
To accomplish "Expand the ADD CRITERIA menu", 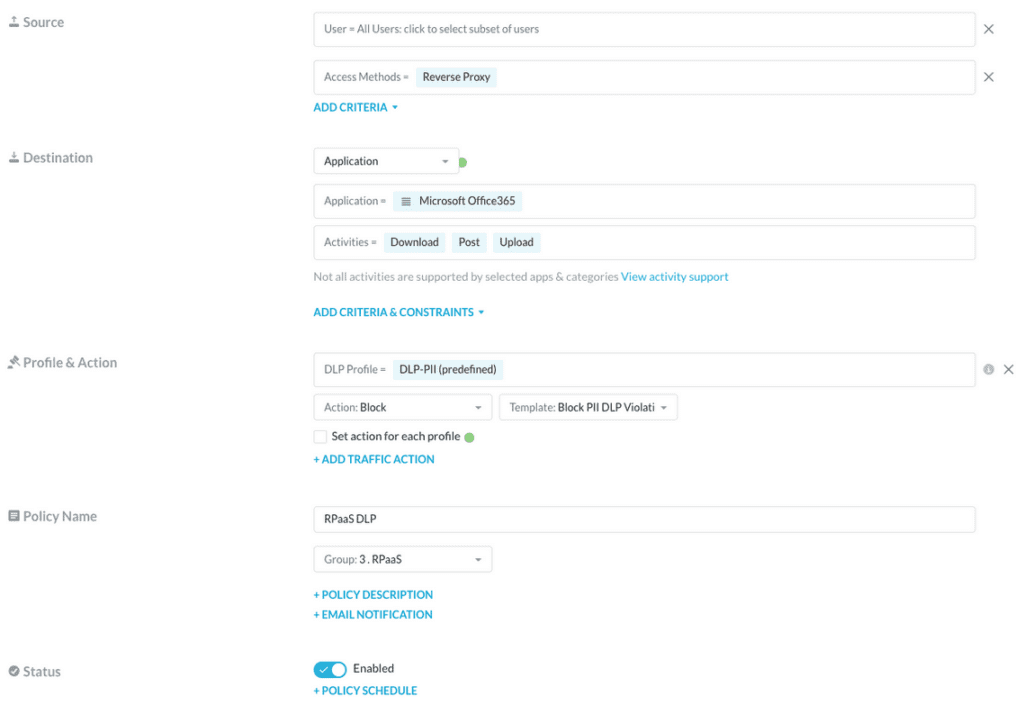I will [355, 107].
